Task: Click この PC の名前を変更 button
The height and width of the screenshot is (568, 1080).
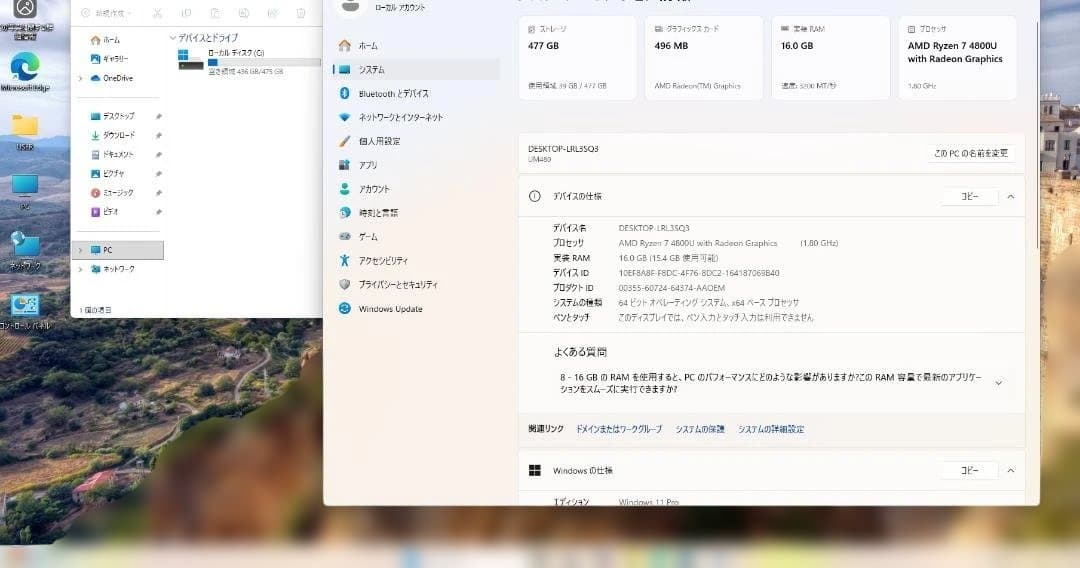Action: pyautogui.click(x=970, y=154)
